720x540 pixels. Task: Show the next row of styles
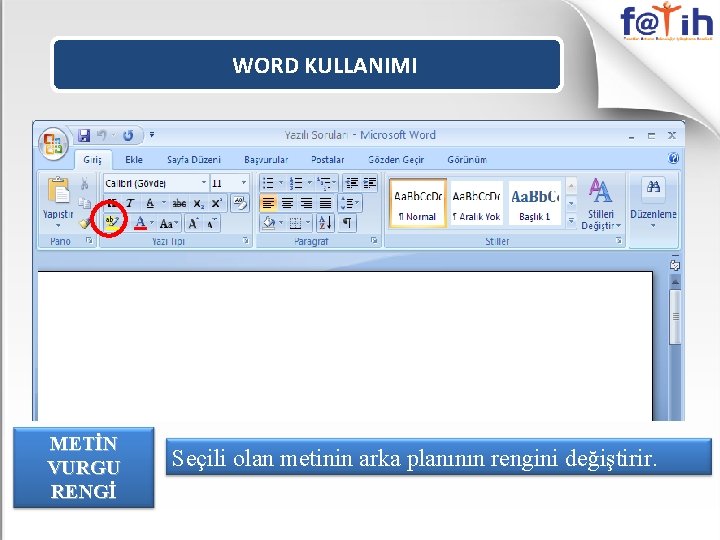pos(571,203)
